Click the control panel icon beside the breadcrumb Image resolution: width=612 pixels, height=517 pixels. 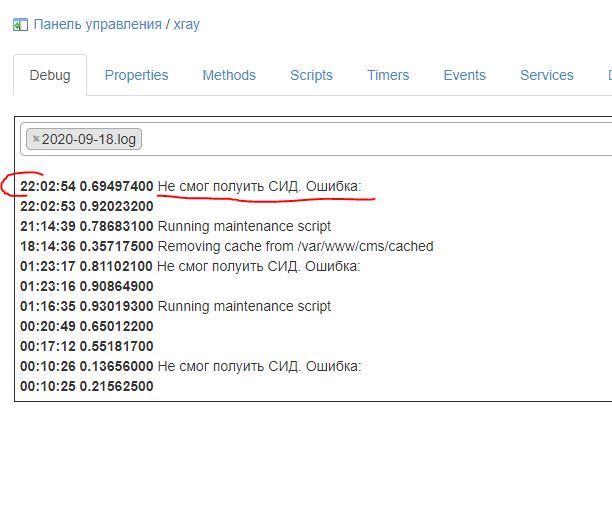tap(20, 25)
